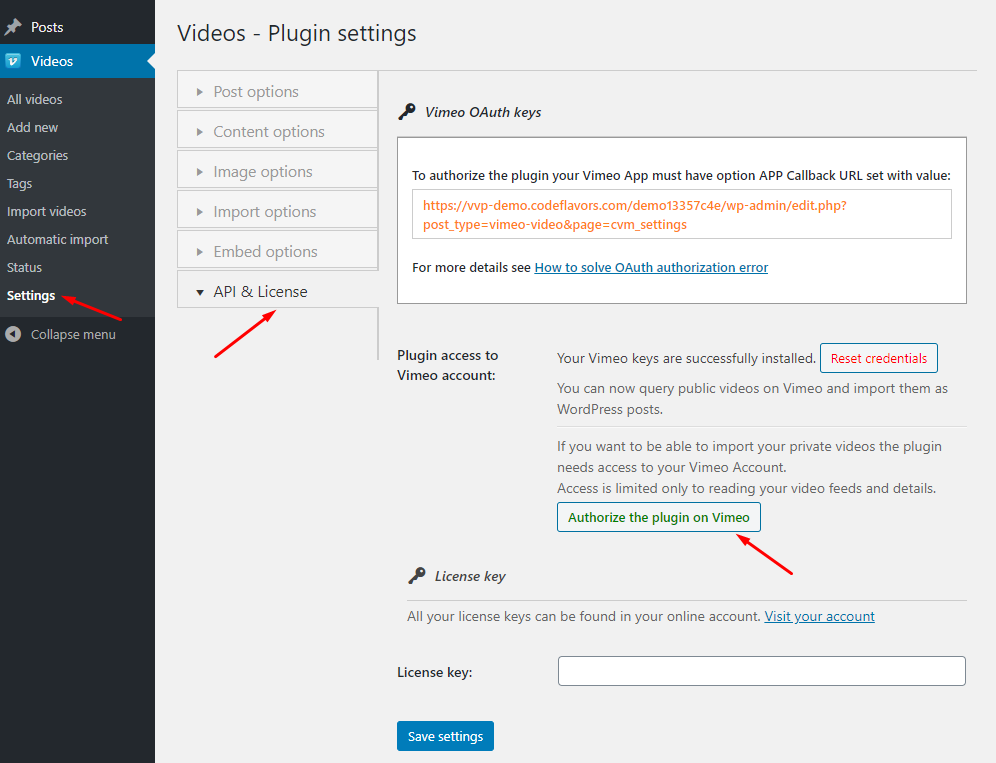Collapse the API & License section
Image resolution: width=996 pixels, height=763 pixels.
[x=278, y=292]
